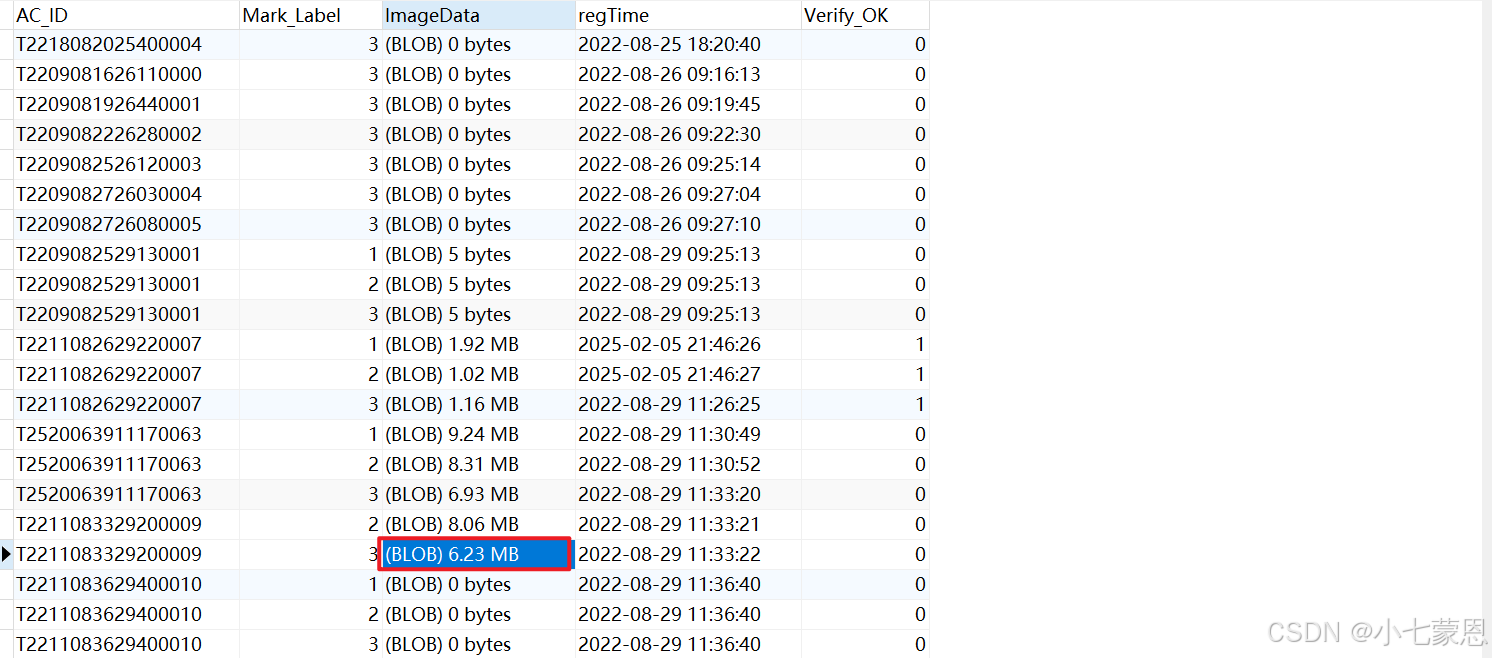Select the cell T2209081926440001
This screenshot has width=1492, height=658.
click(126, 105)
